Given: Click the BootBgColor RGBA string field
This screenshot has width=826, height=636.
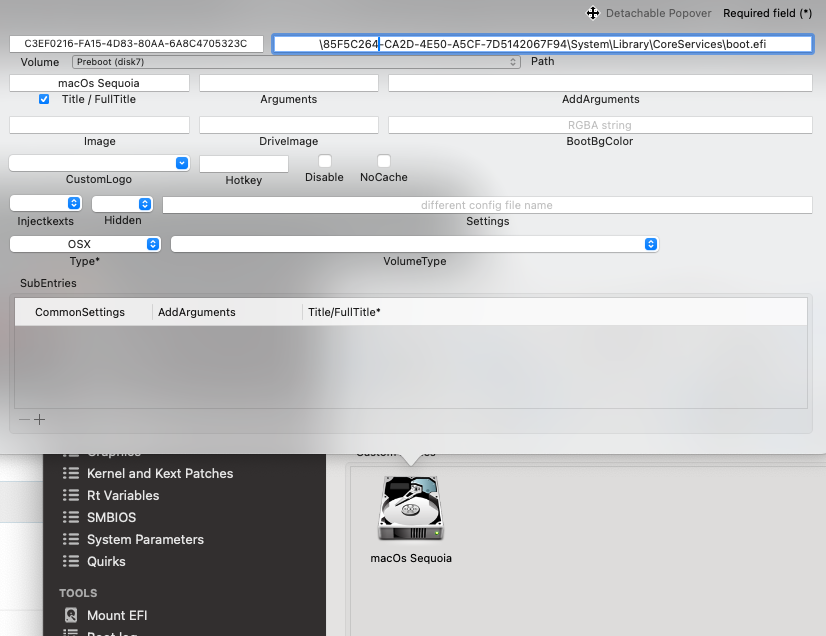Looking at the screenshot, I should (601, 125).
